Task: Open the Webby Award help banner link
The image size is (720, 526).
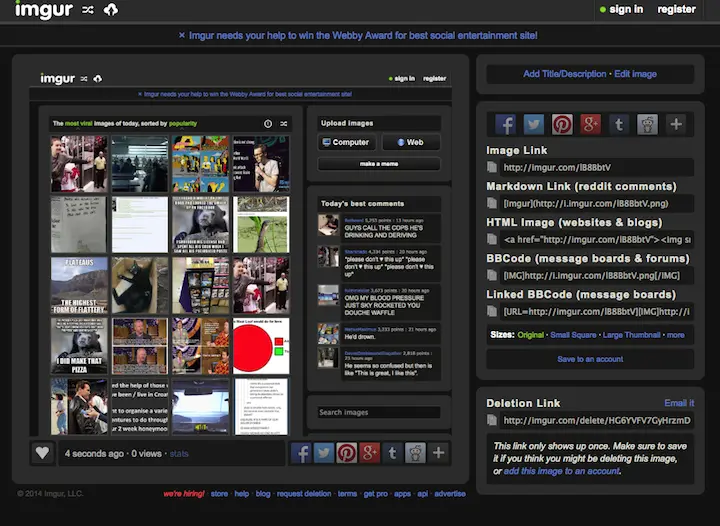Action: (x=363, y=35)
